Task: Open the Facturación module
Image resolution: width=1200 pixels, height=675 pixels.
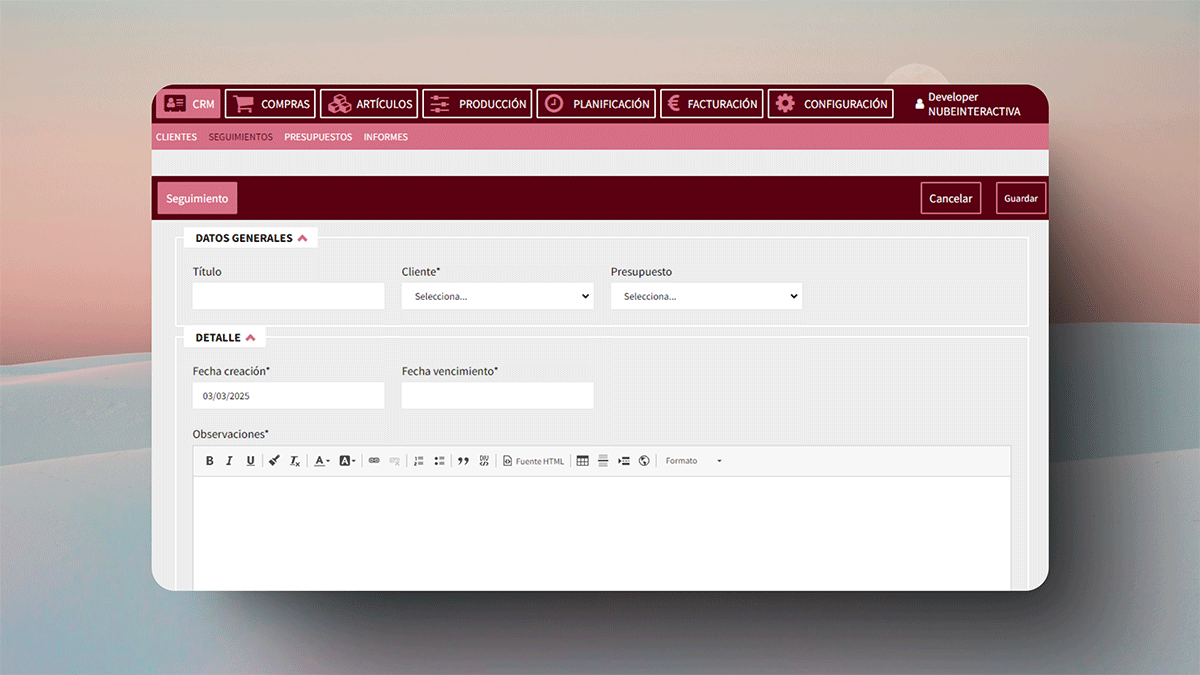Action: coord(712,103)
